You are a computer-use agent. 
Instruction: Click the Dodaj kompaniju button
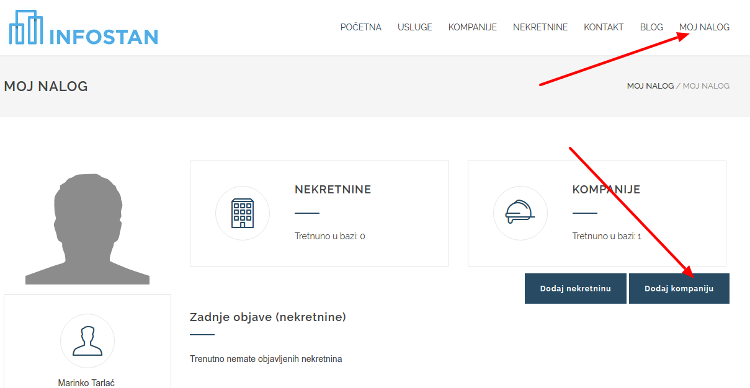679,288
